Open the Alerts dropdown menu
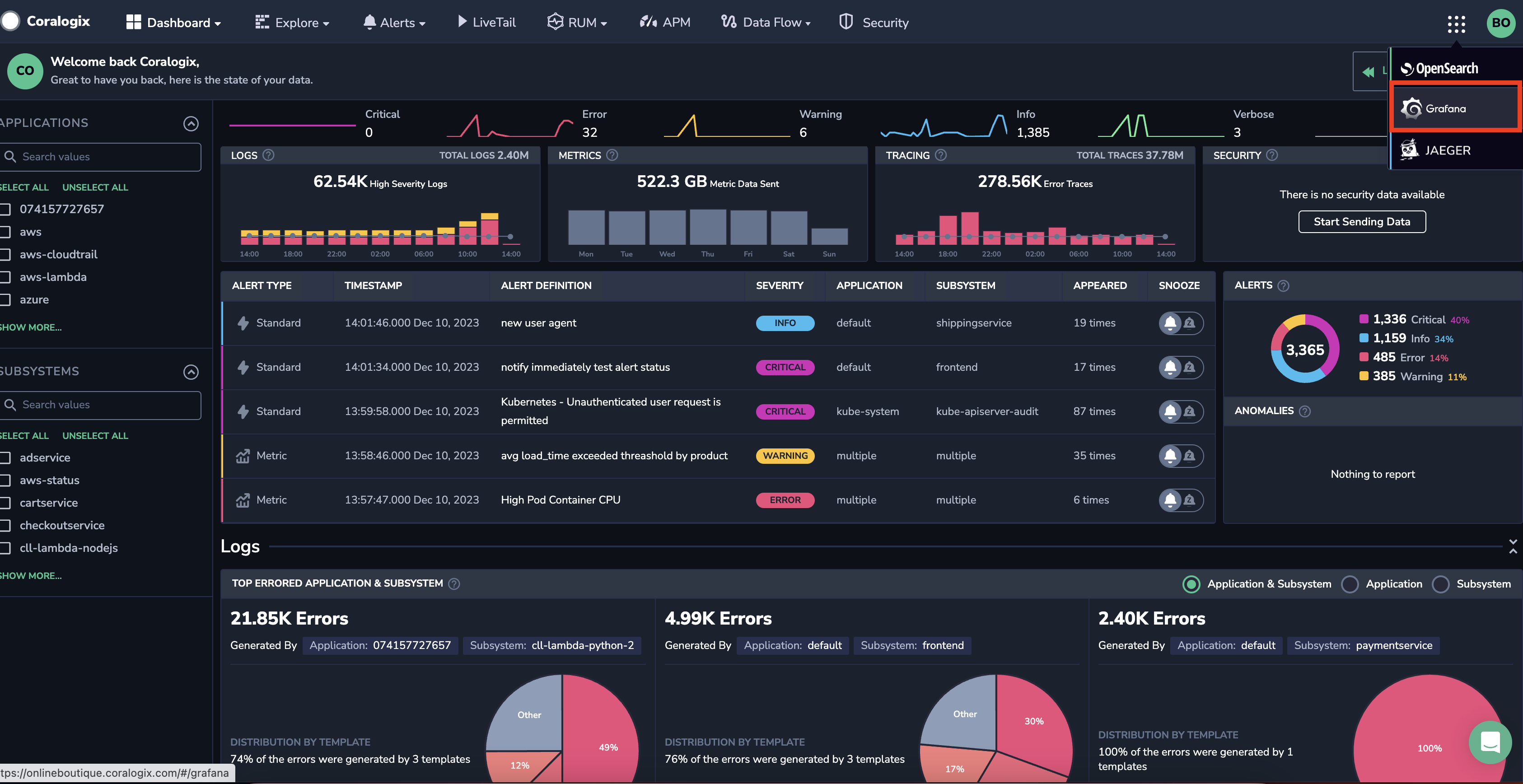The width and height of the screenshot is (1523, 784). point(394,23)
